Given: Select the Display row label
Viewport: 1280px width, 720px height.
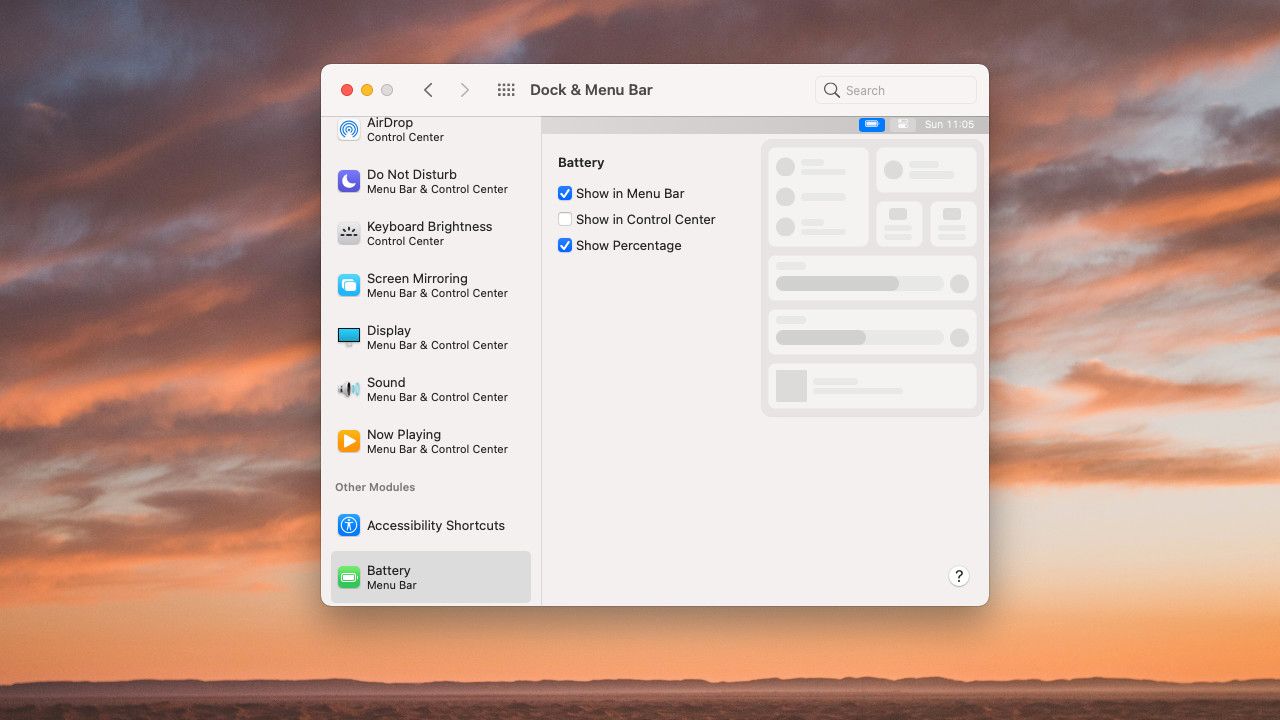Looking at the screenshot, I should [389, 330].
